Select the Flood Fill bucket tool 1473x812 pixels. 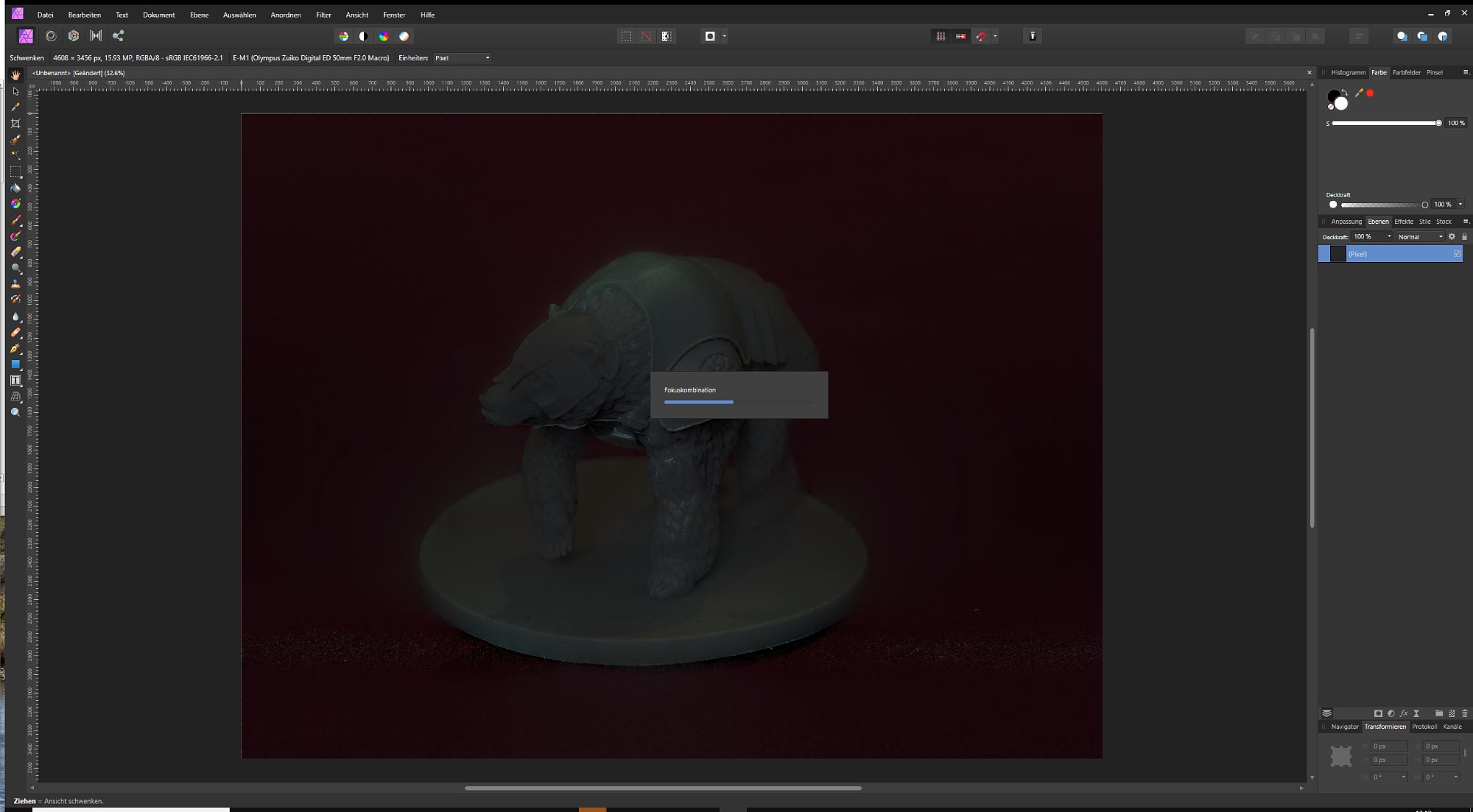[x=15, y=188]
